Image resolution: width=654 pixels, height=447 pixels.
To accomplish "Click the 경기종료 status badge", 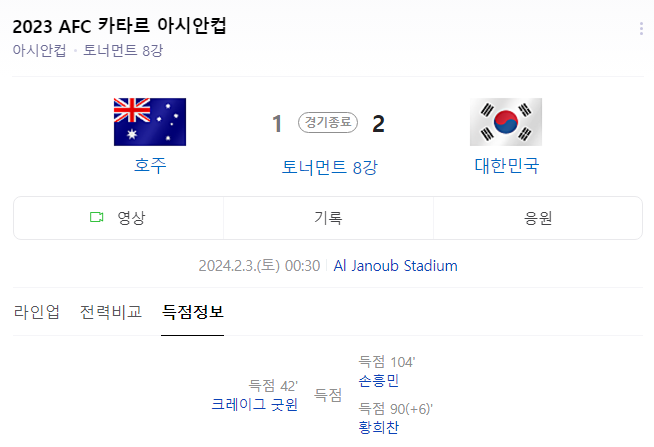I will (x=328, y=124).
